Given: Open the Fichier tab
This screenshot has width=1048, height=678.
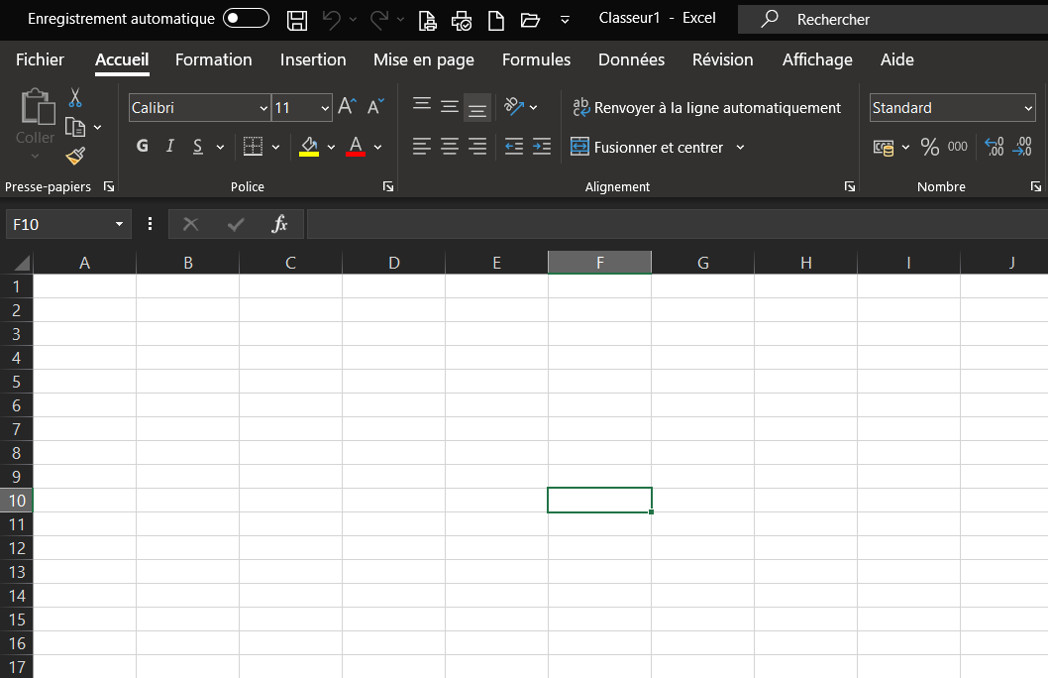Looking at the screenshot, I should (x=40, y=60).
